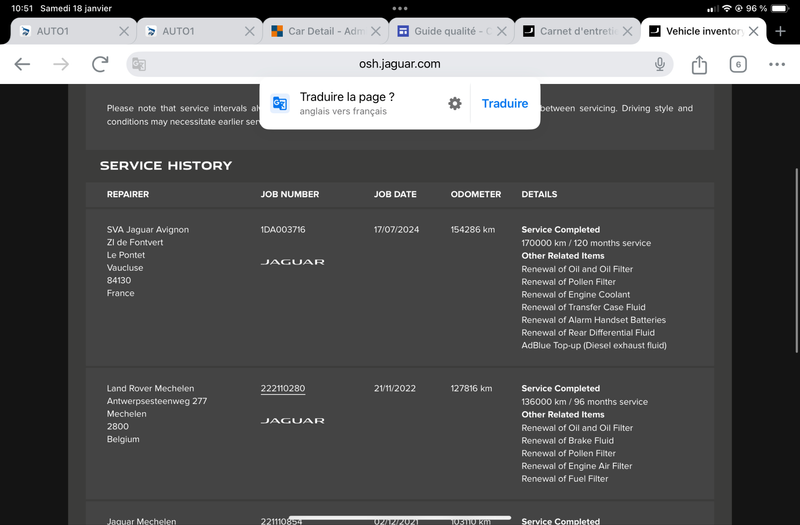The height and width of the screenshot is (525, 800).
Task: Click '170000 km / 120 months service' text
Action: tap(586, 243)
